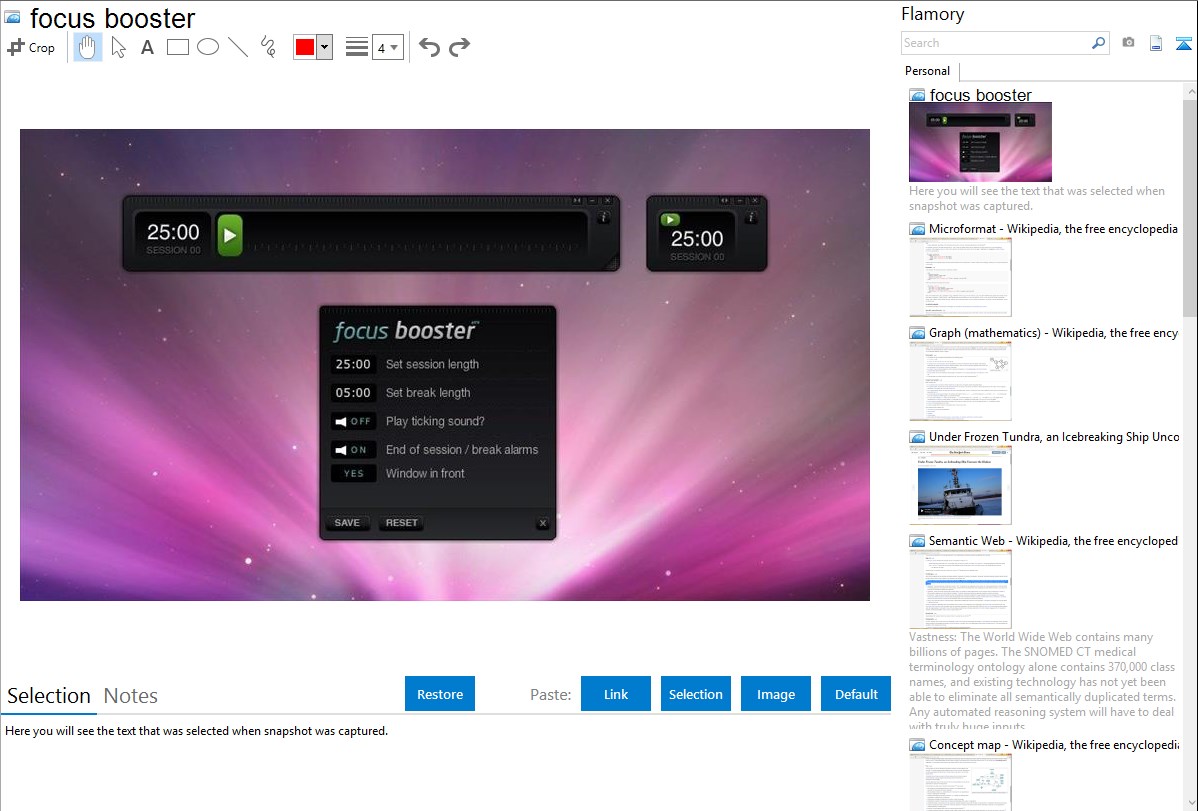Click the Paste Default button
Screen dimensions: 1198x811
(856, 694)
